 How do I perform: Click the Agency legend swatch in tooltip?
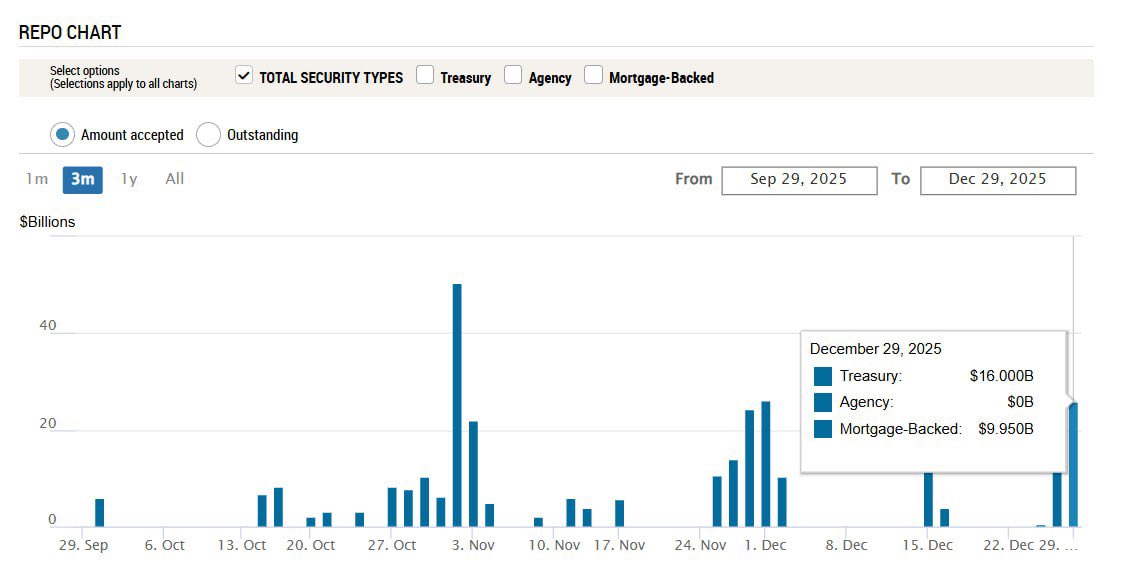pyautogui.click(x=823, y=402)
